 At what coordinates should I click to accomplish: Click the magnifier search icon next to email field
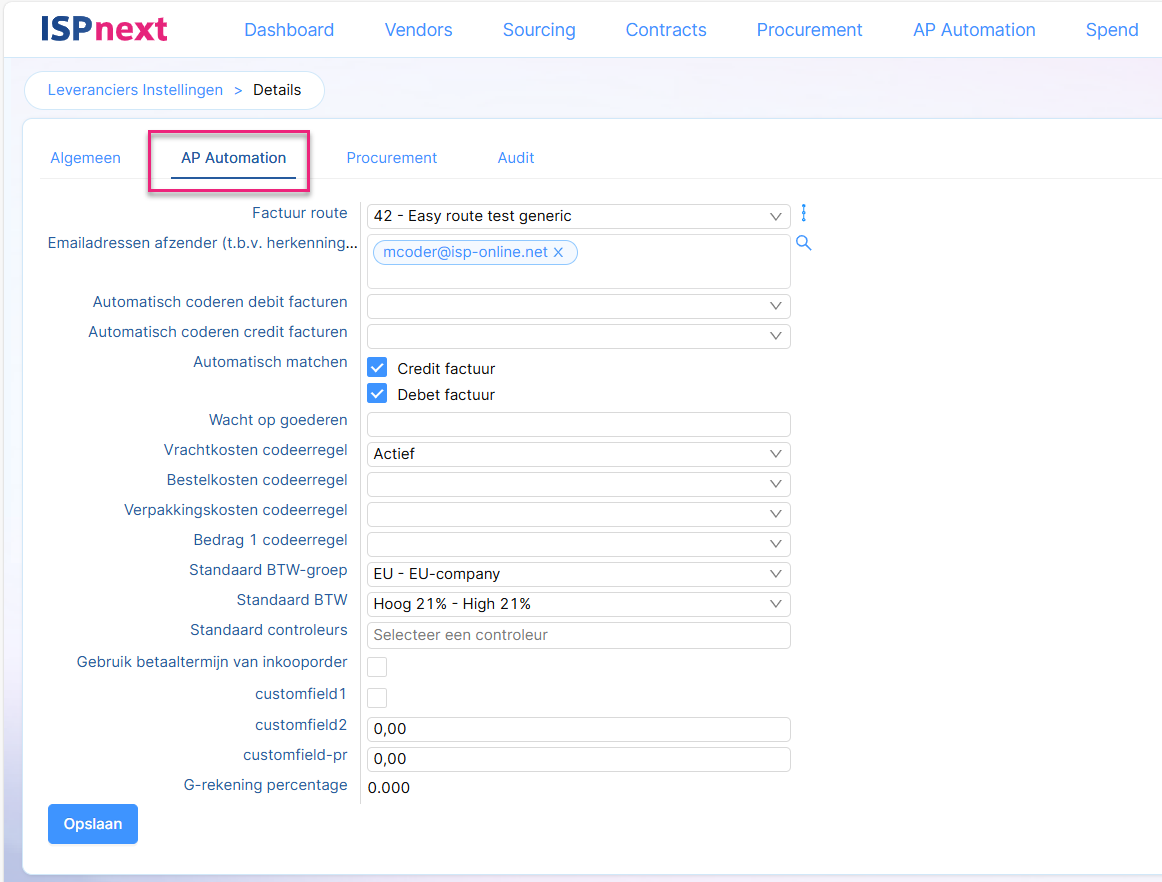[804, 243]
